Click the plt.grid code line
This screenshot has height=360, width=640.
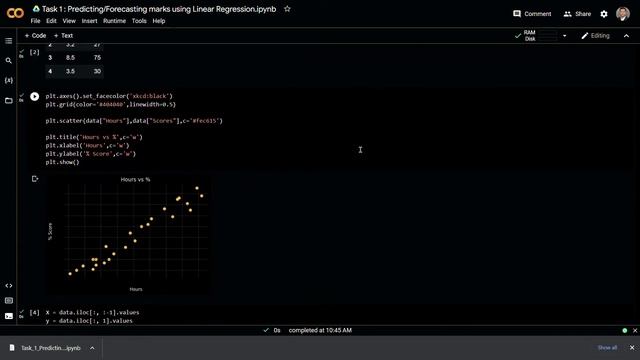pyautogui.click(x=111, y=104)
